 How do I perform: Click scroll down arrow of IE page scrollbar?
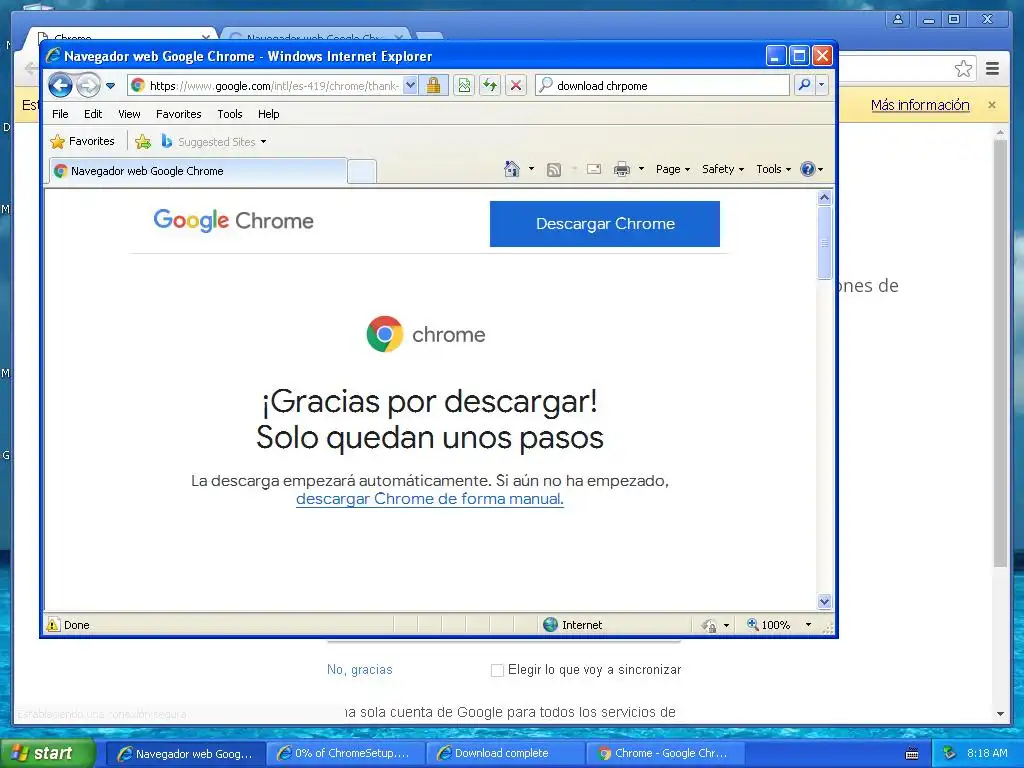[824, 601]
